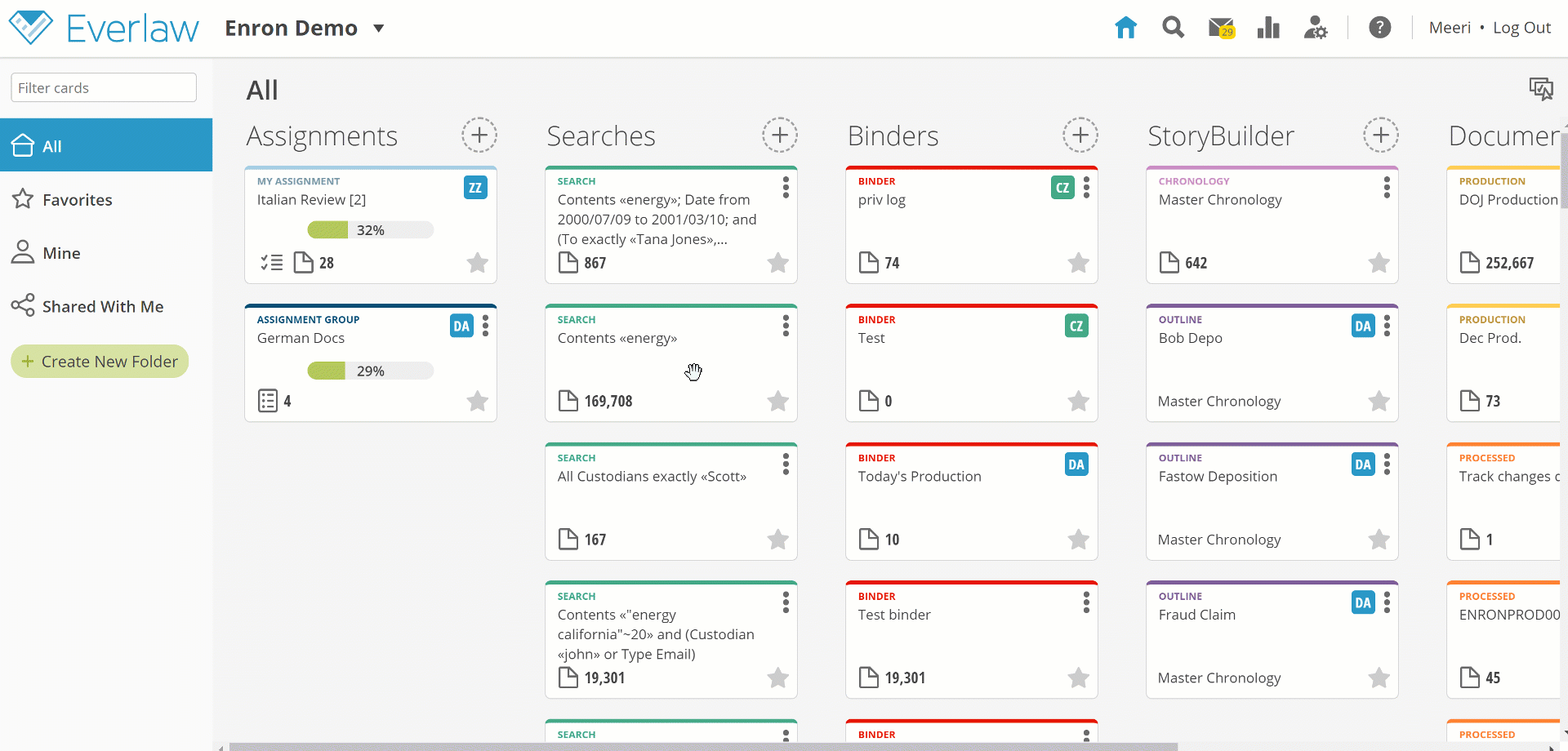Click Italian Review 32% progress bar
This screenshot has width=1568, height=751.
[370, 230]
